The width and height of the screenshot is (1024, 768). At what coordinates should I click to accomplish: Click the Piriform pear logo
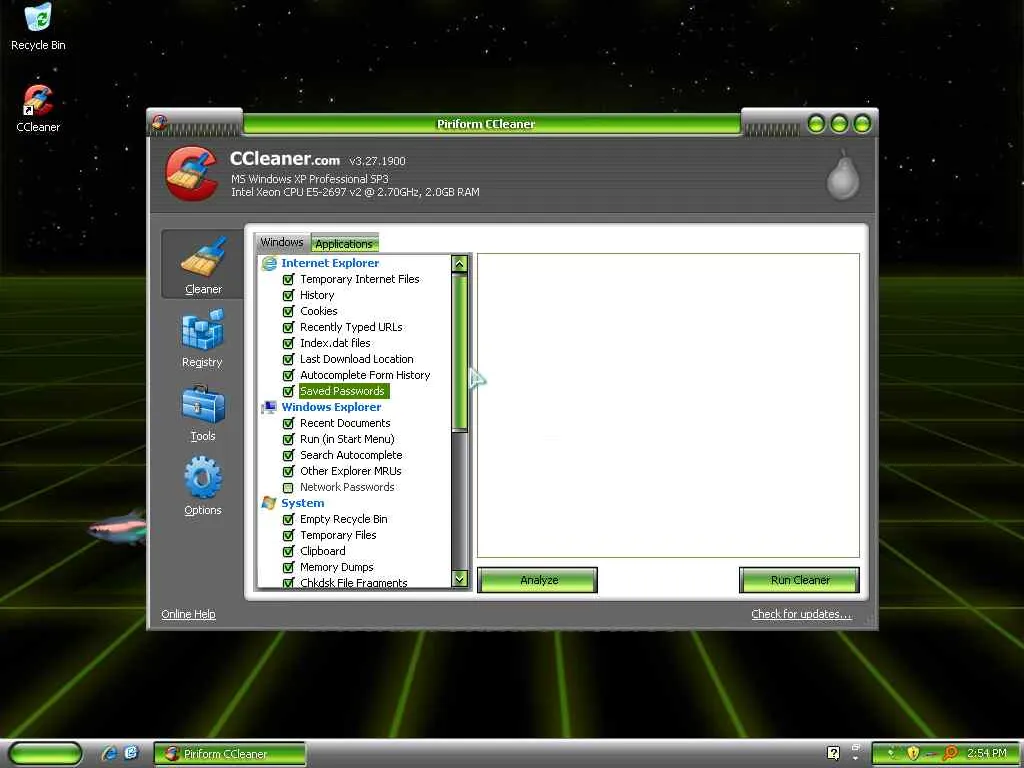pos(842,175)
